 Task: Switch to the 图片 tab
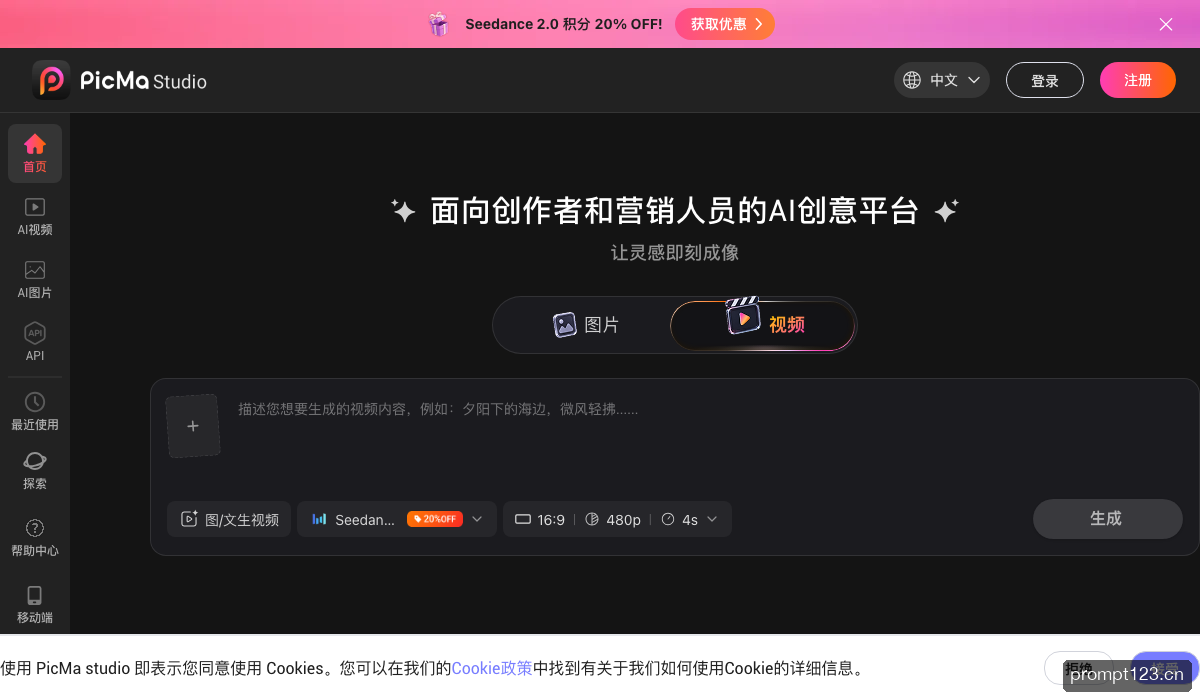586,325
